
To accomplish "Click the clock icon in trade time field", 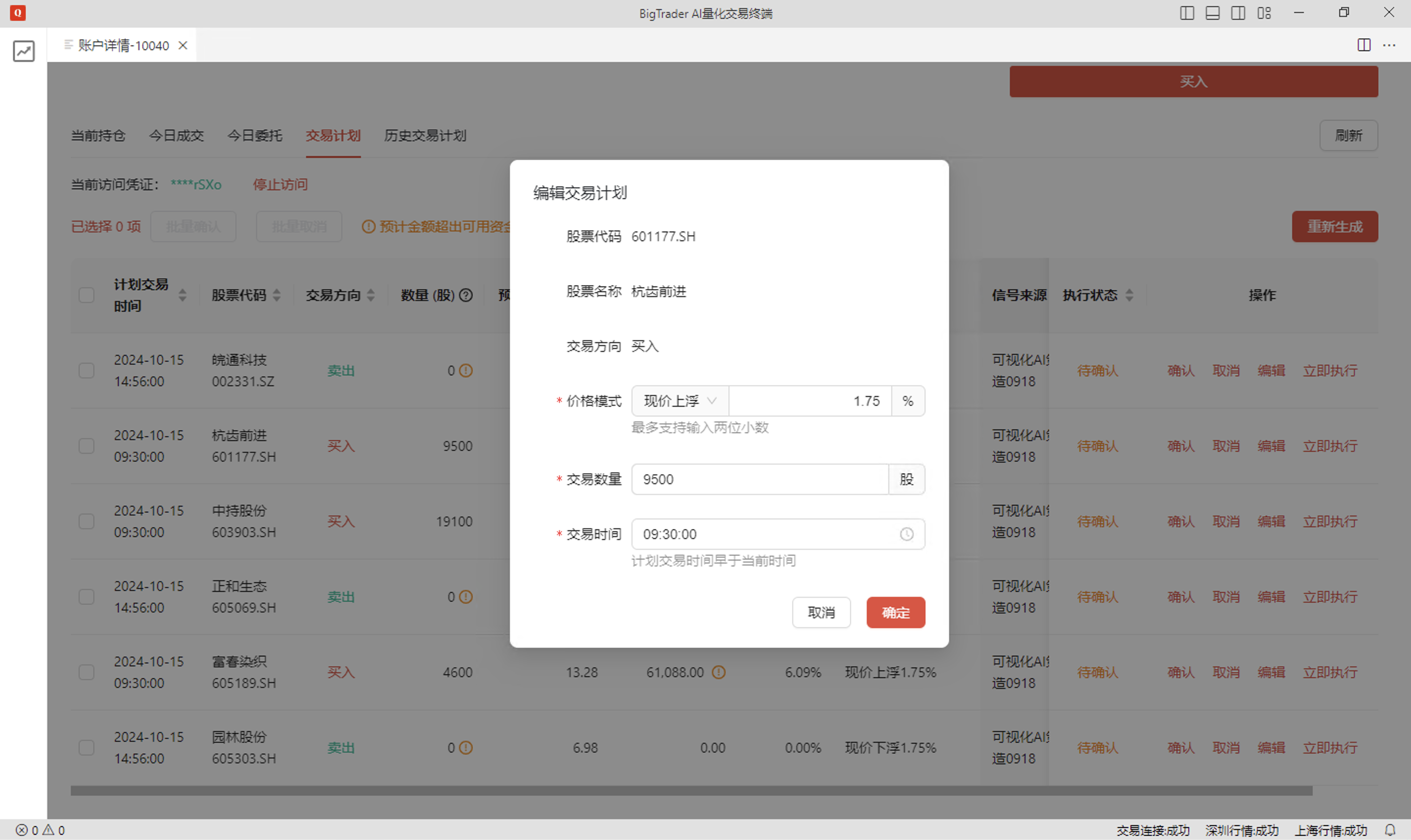I will point(906,534).
